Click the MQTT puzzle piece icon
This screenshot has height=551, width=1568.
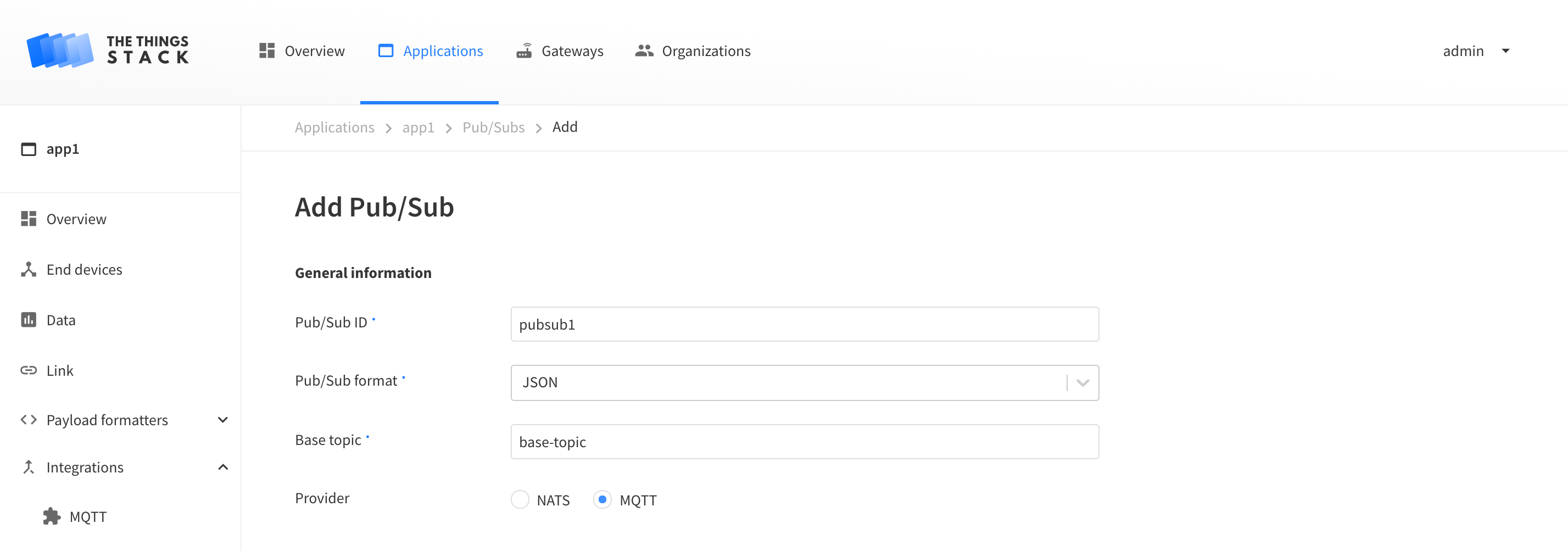coord(52,516)
